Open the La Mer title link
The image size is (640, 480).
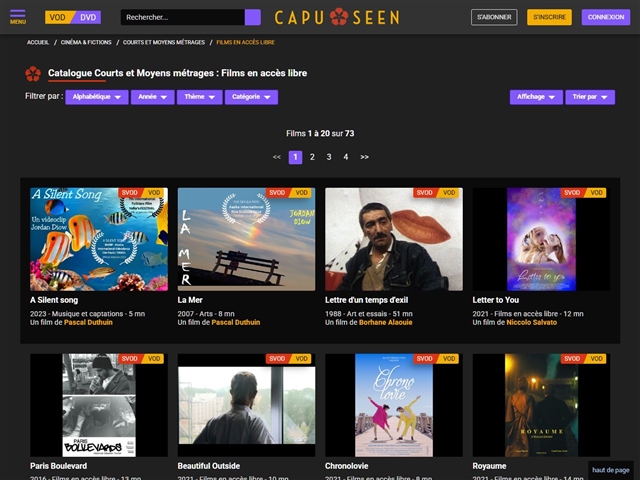point(190,300)
